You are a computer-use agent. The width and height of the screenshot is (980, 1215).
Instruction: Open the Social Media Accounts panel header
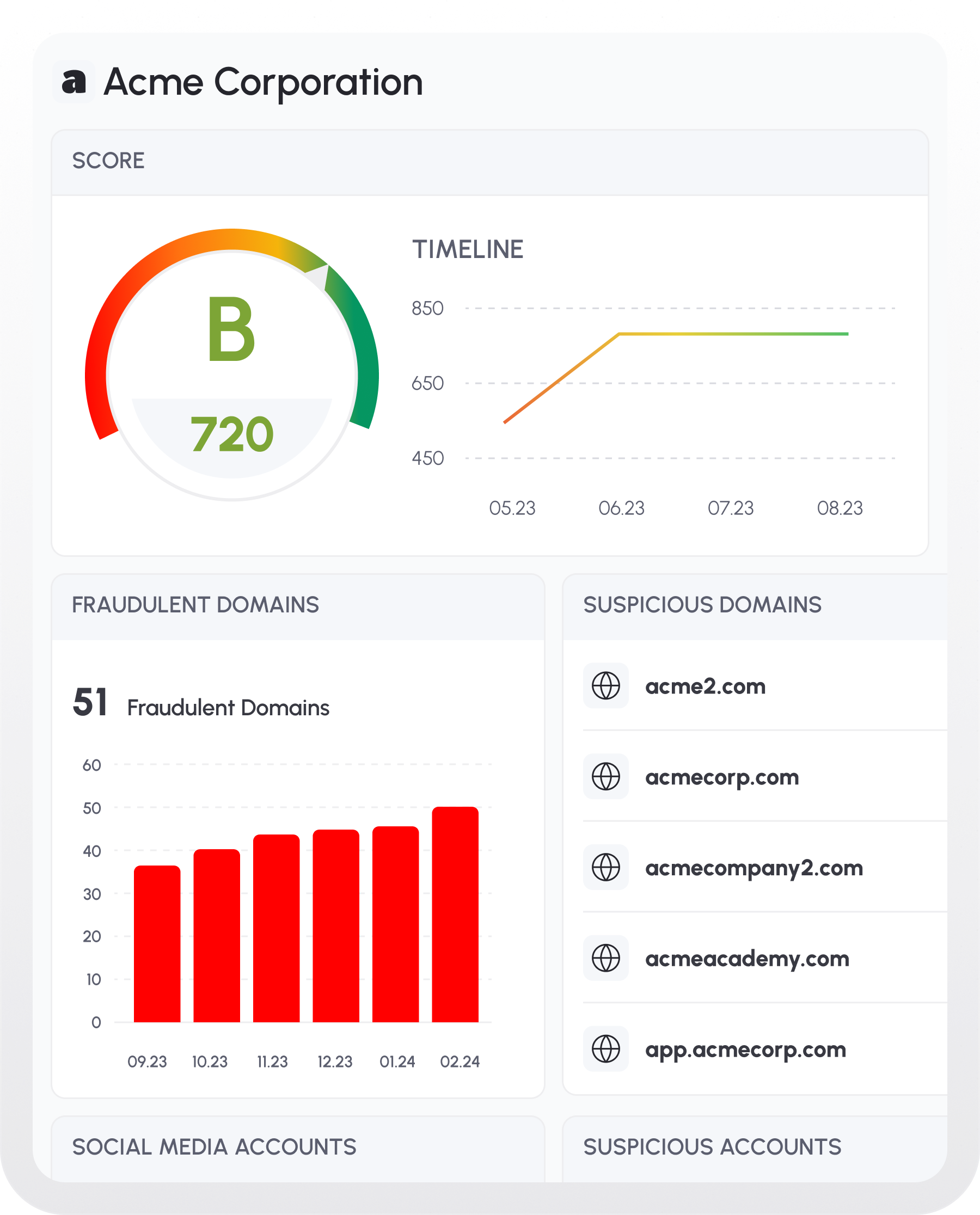click(215, 1147)
